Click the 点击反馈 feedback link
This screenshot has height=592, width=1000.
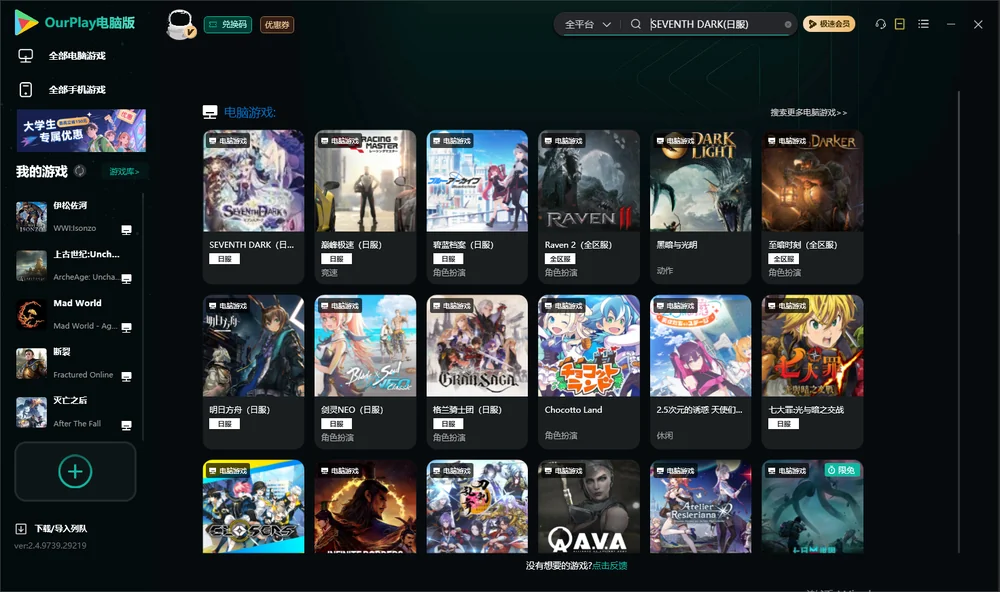pos(610,565)
